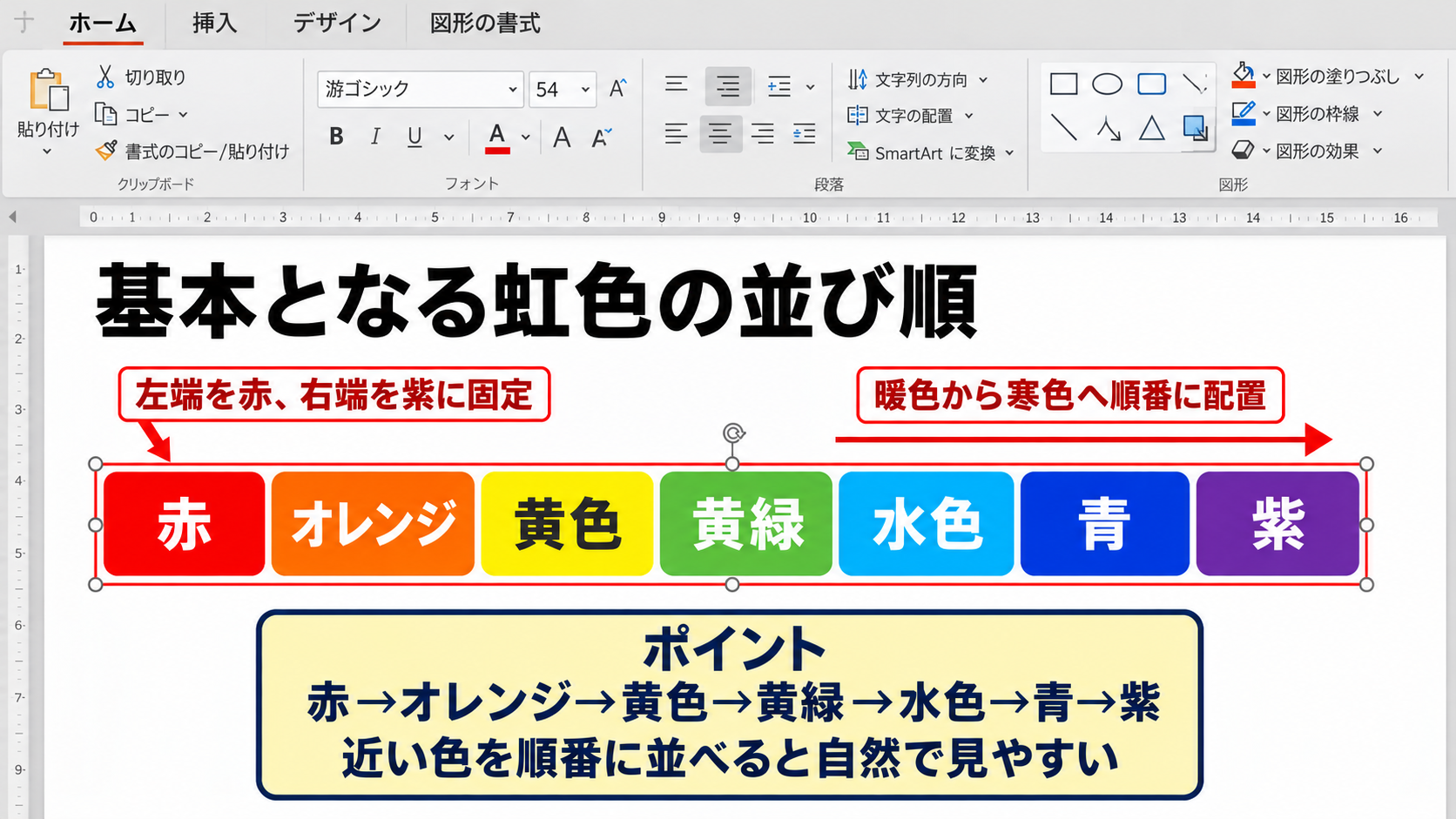The image size is (1456, 819).
Task: Switch to the ホーム tab
Action: point(103,23)
